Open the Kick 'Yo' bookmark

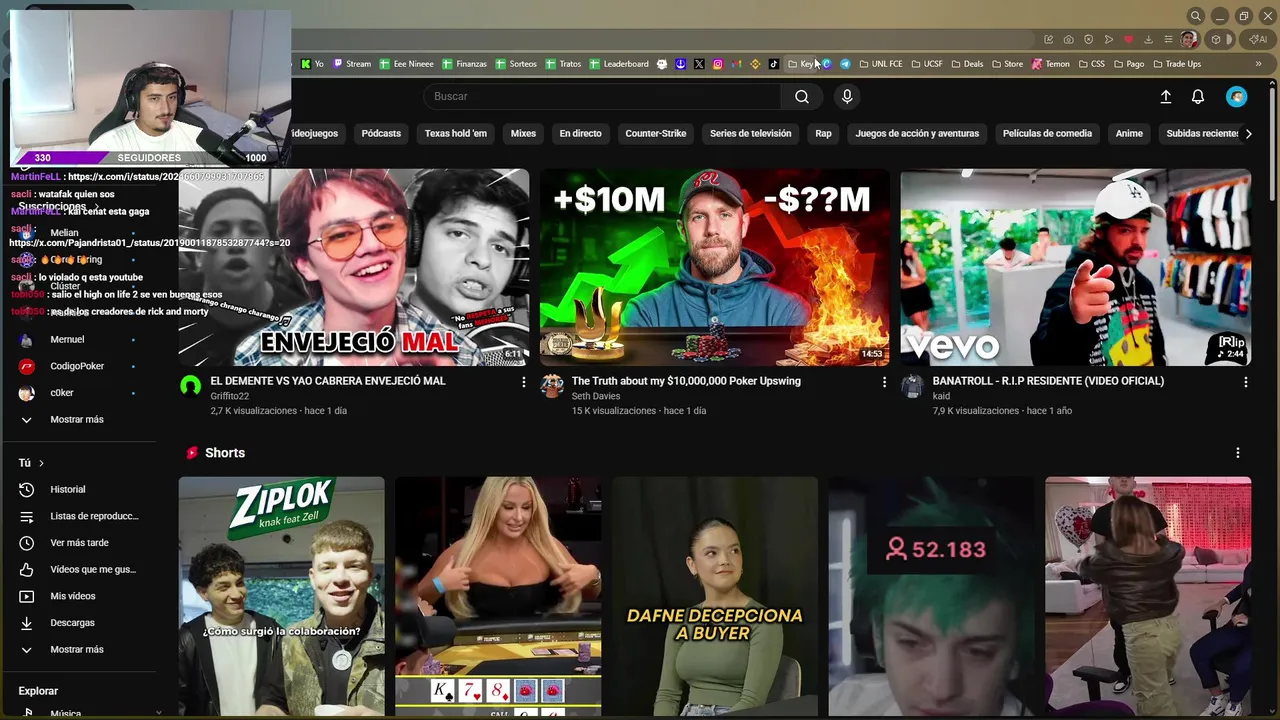click(x=312, y=64)
